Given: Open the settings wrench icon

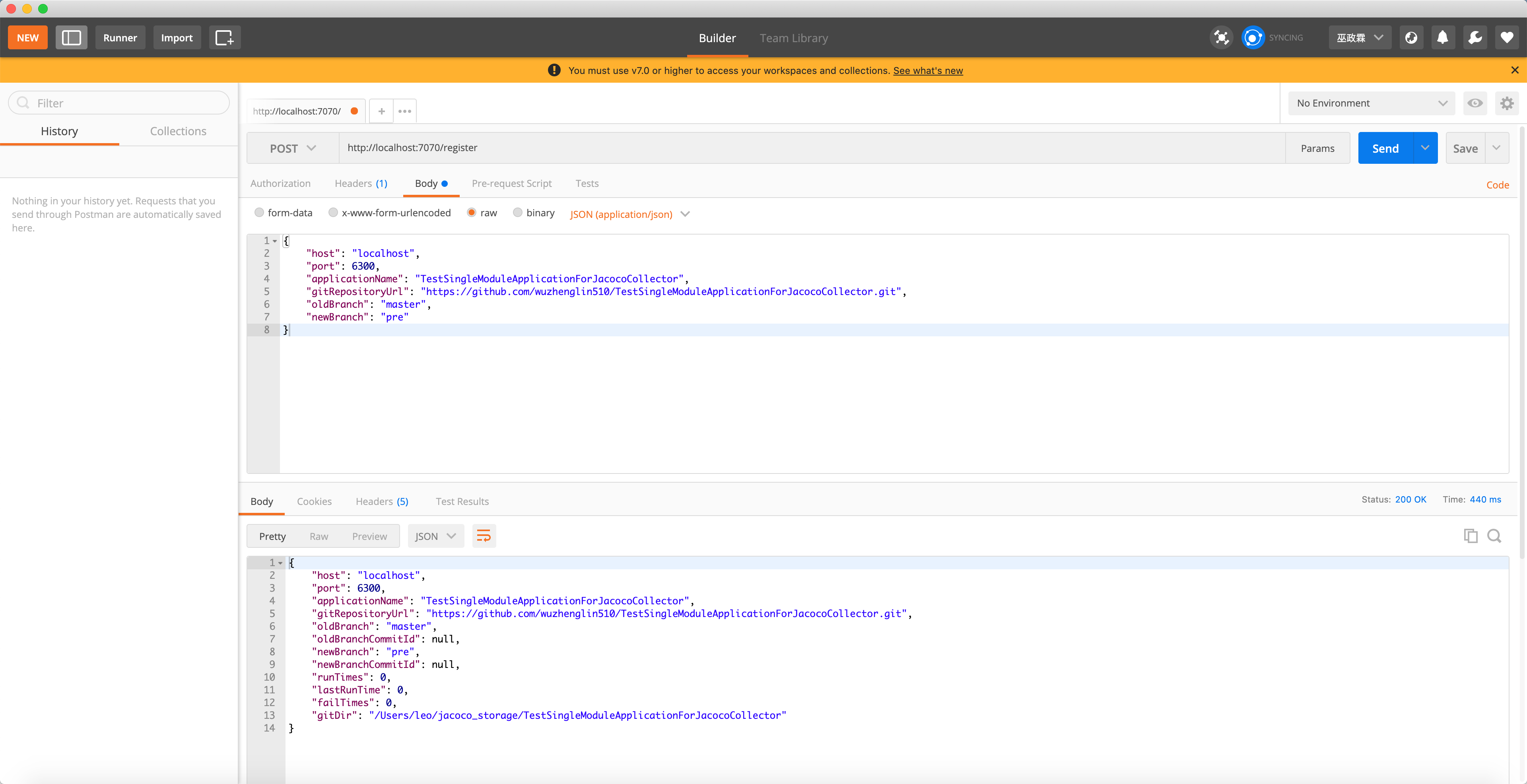Looking at the screenshot, I should pos(1475,37).
